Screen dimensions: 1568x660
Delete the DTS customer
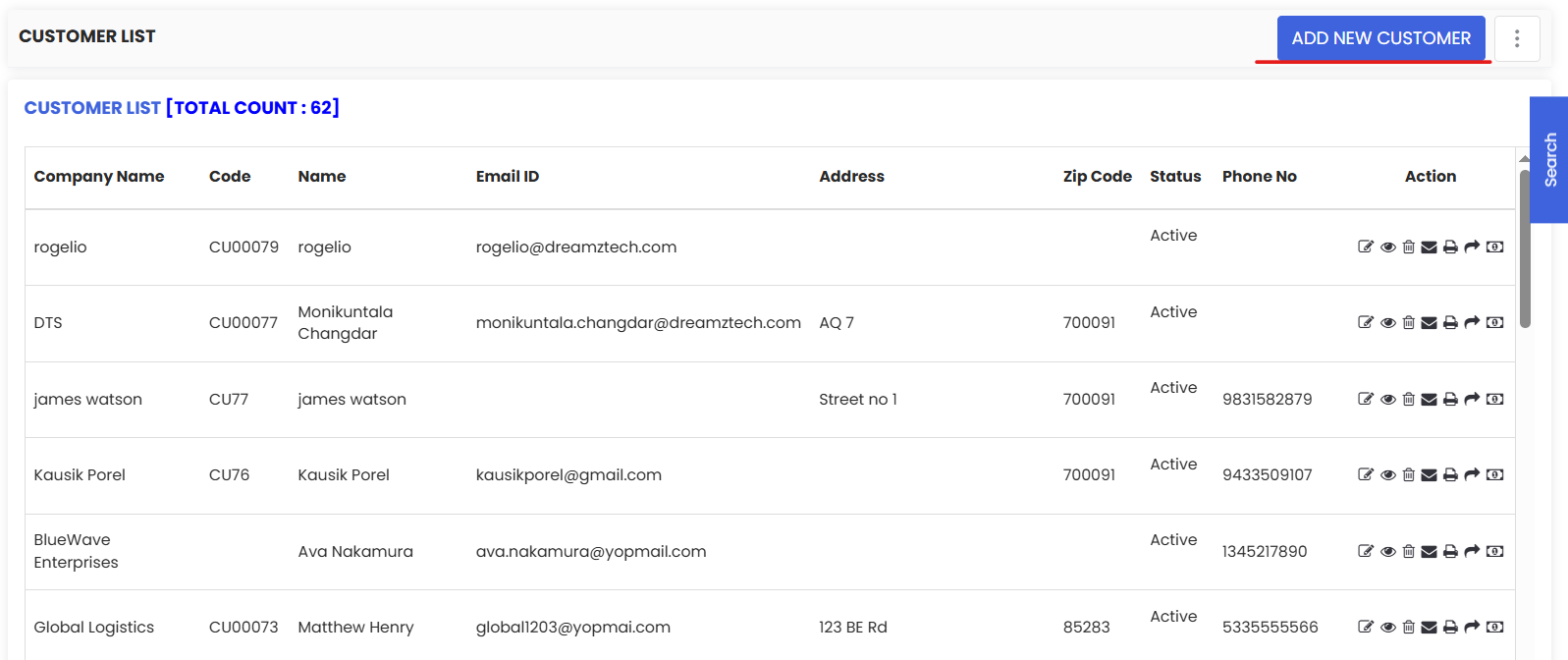(x=1409, y=322)
